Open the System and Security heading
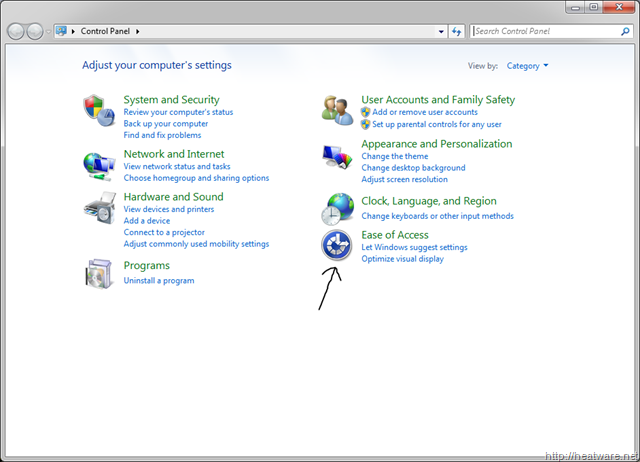This screenshot has height=462, width=640. pyautogui.click(x=171, y=100)
